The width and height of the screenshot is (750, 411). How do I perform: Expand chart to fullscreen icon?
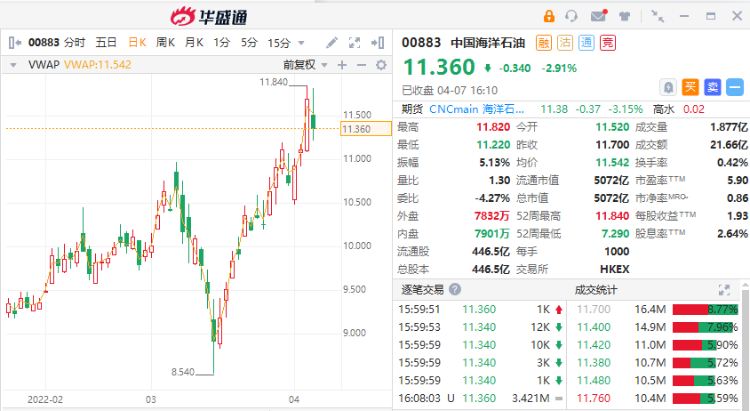354,43
